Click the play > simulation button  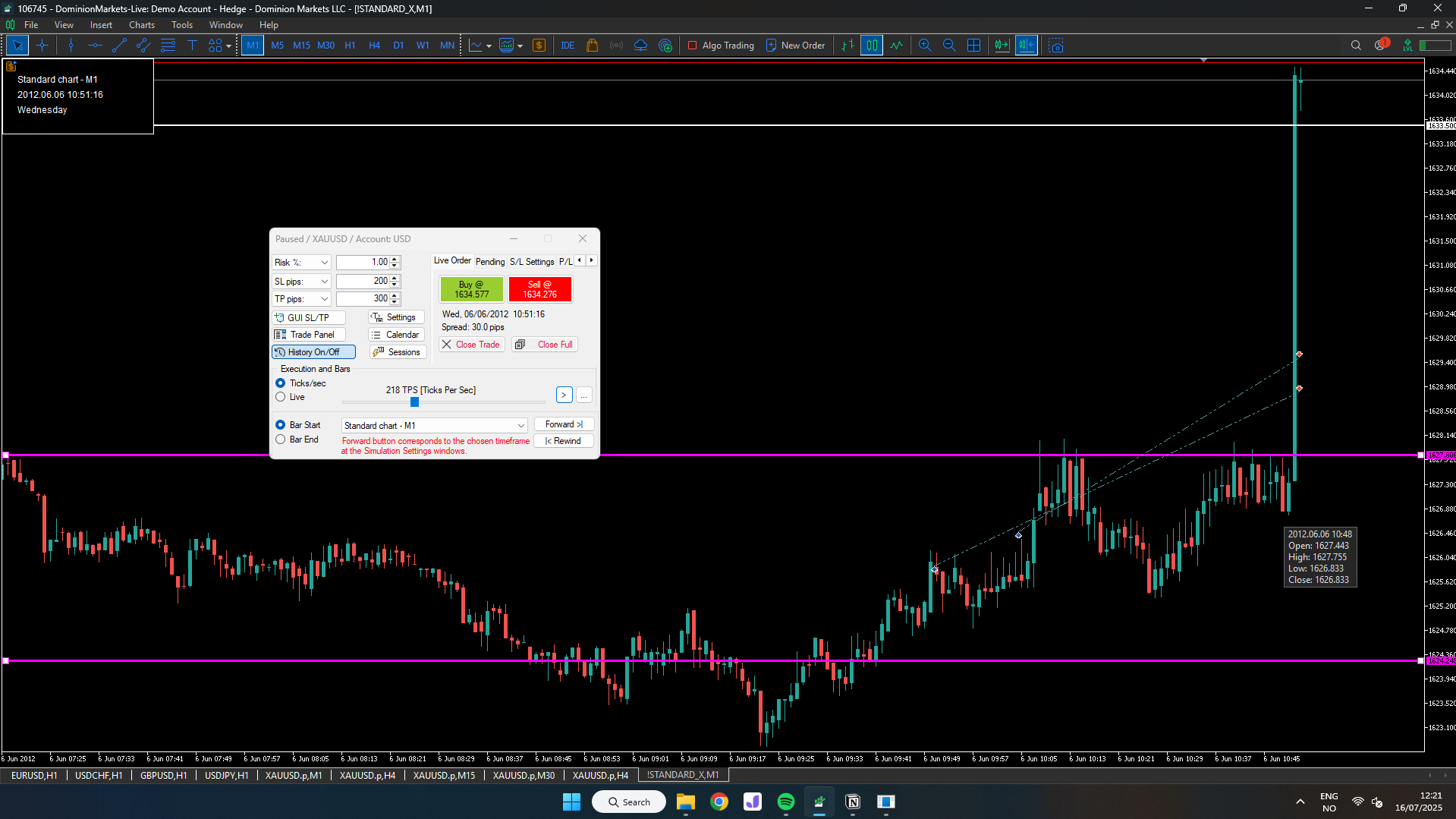(564, 395)
